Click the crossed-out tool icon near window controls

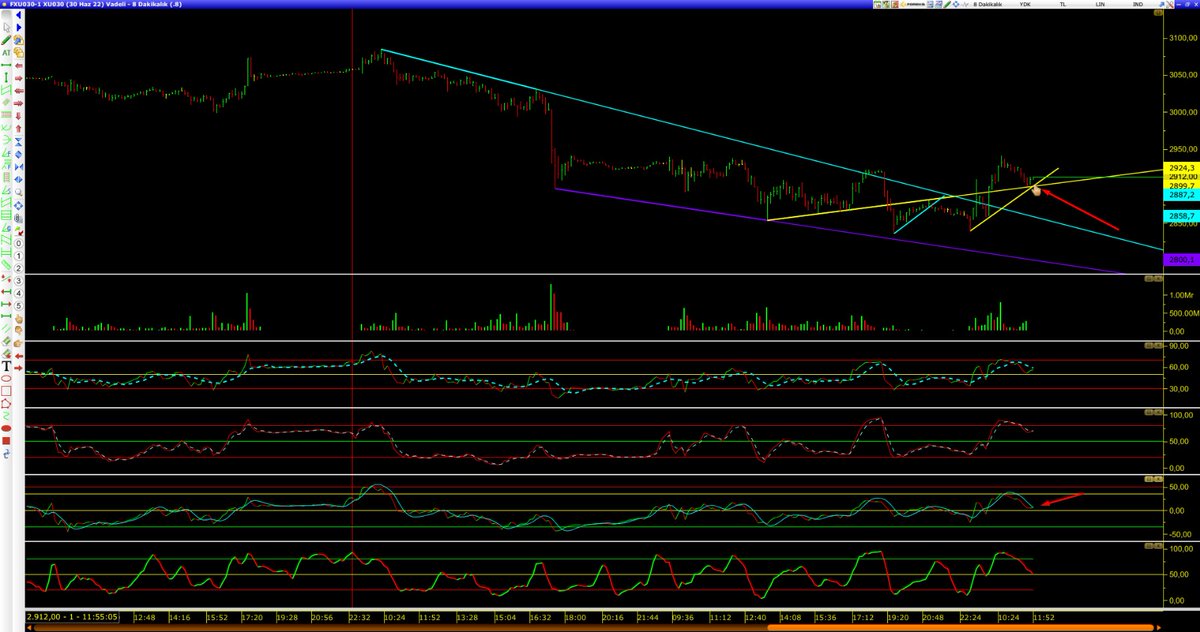1169,5
